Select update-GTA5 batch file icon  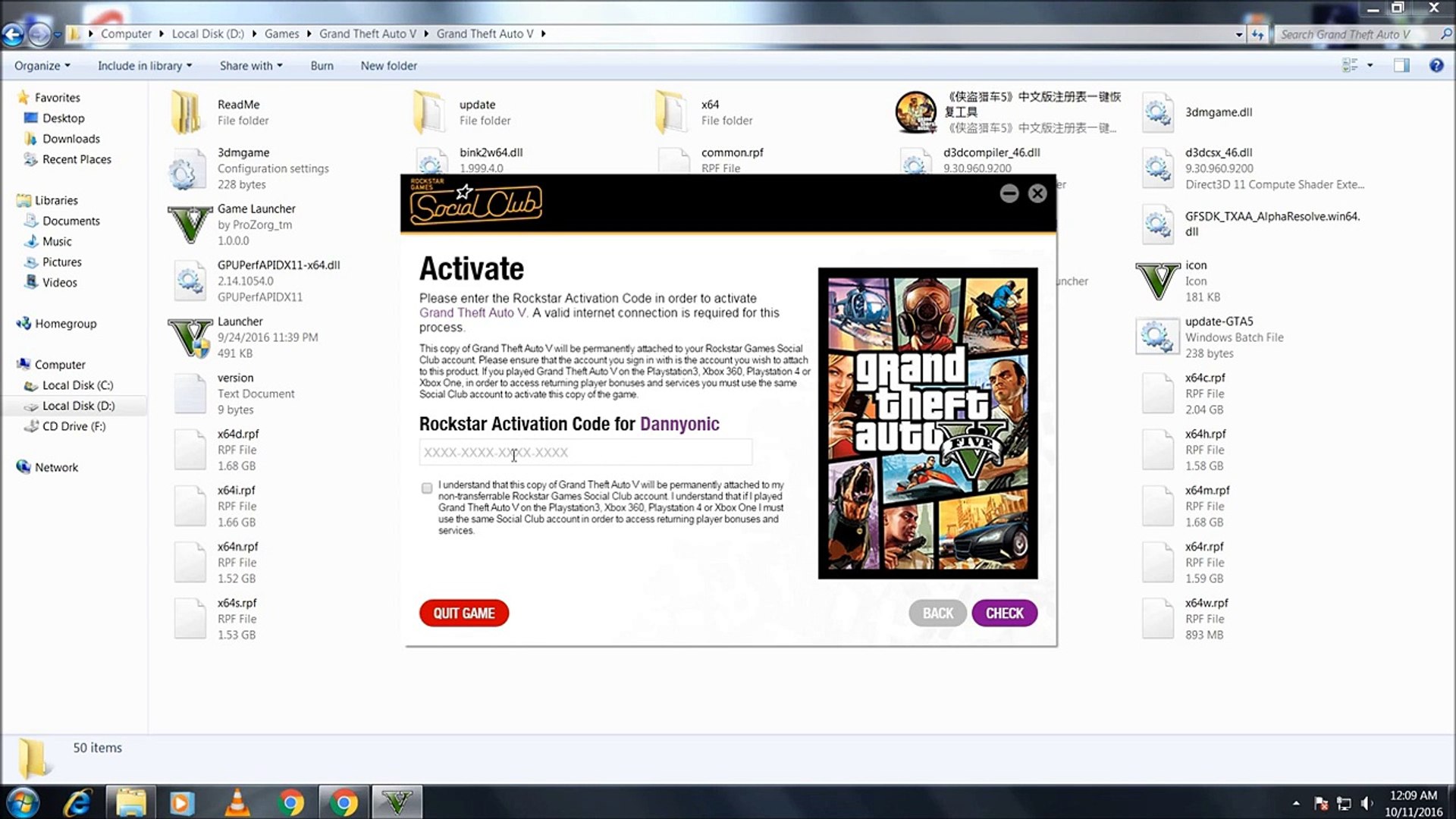(1157, 337)
